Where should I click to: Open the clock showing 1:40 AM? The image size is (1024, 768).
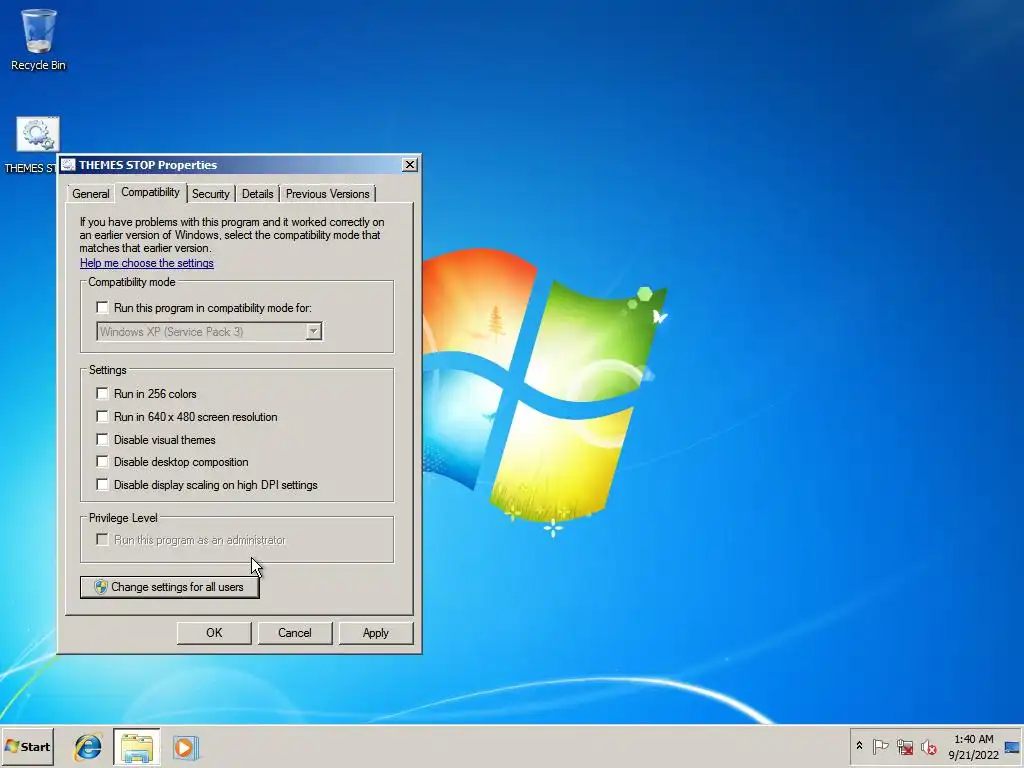(x=973, y=746)
